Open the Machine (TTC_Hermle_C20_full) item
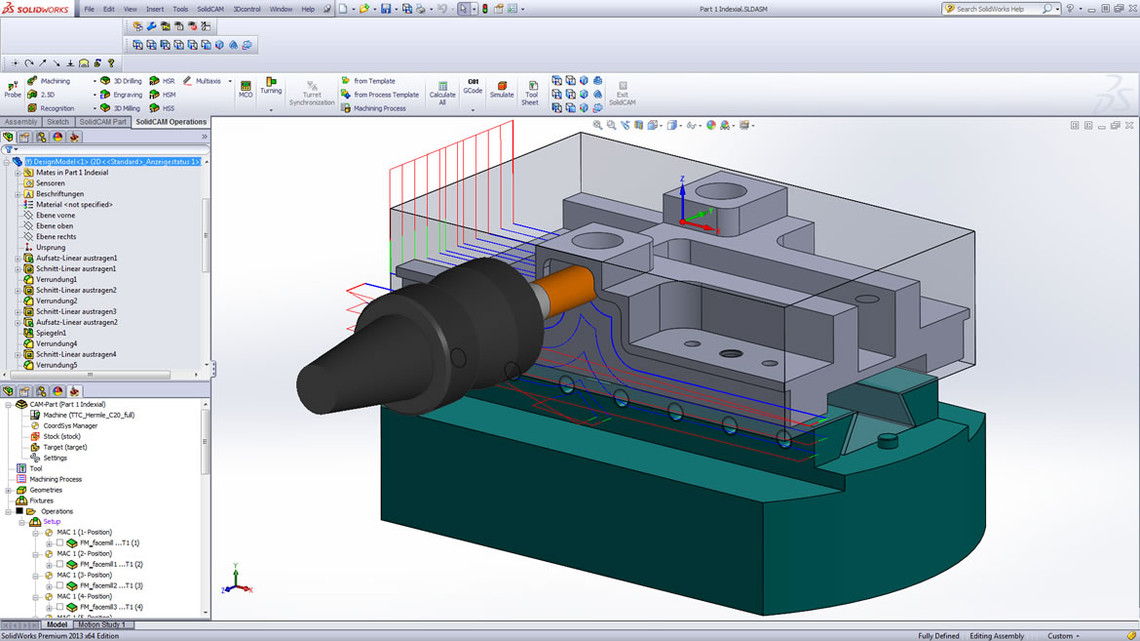 [82, 415]
